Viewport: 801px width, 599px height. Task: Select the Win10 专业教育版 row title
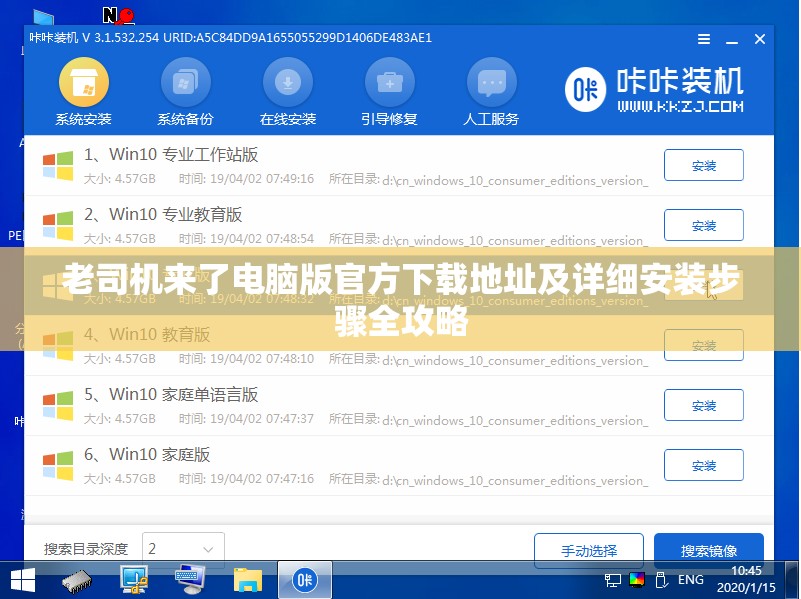(x=163, y=214)
